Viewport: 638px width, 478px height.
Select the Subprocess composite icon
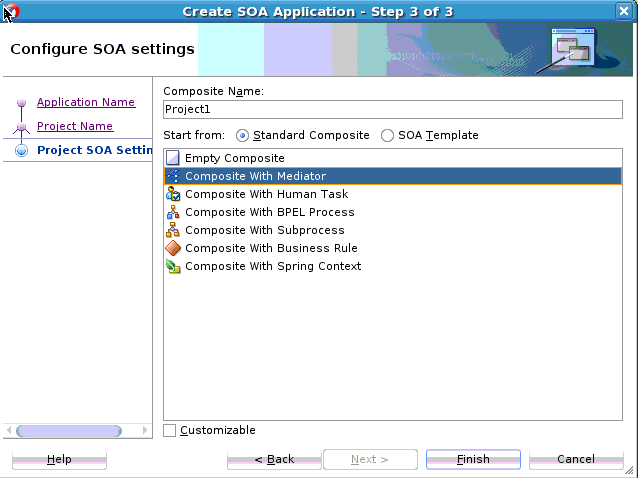(x=173, y=230)
